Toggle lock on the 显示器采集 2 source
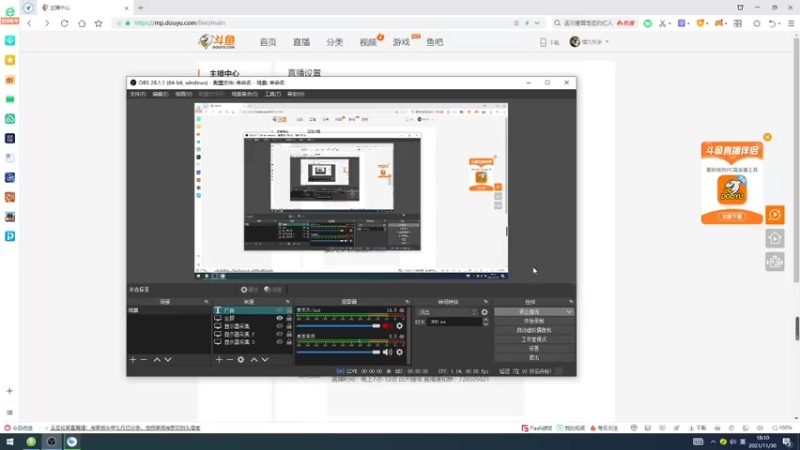800x450 pixels. coord(289,334)
